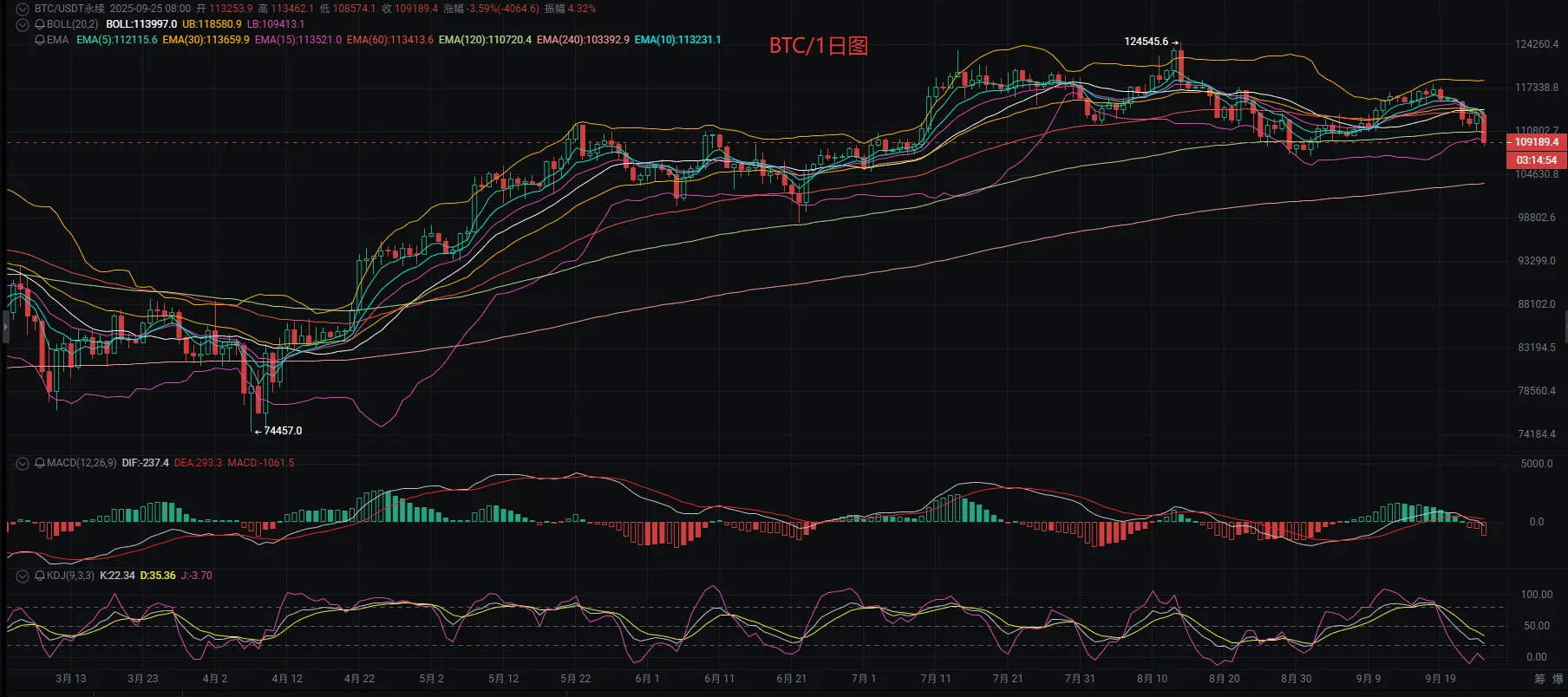1568x697 pixels.
Task: Select the EMA(30) value 113659.9
Action: tap(206, 40)
